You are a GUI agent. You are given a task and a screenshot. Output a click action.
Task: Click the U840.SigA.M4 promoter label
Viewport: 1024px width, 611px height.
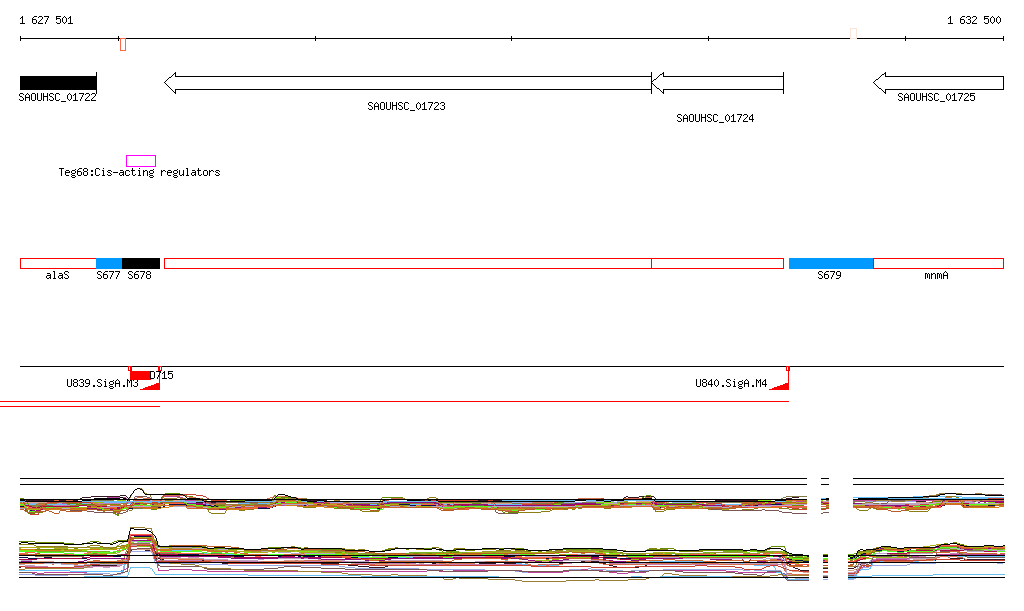pyautogui.click(x=731, y=383)
